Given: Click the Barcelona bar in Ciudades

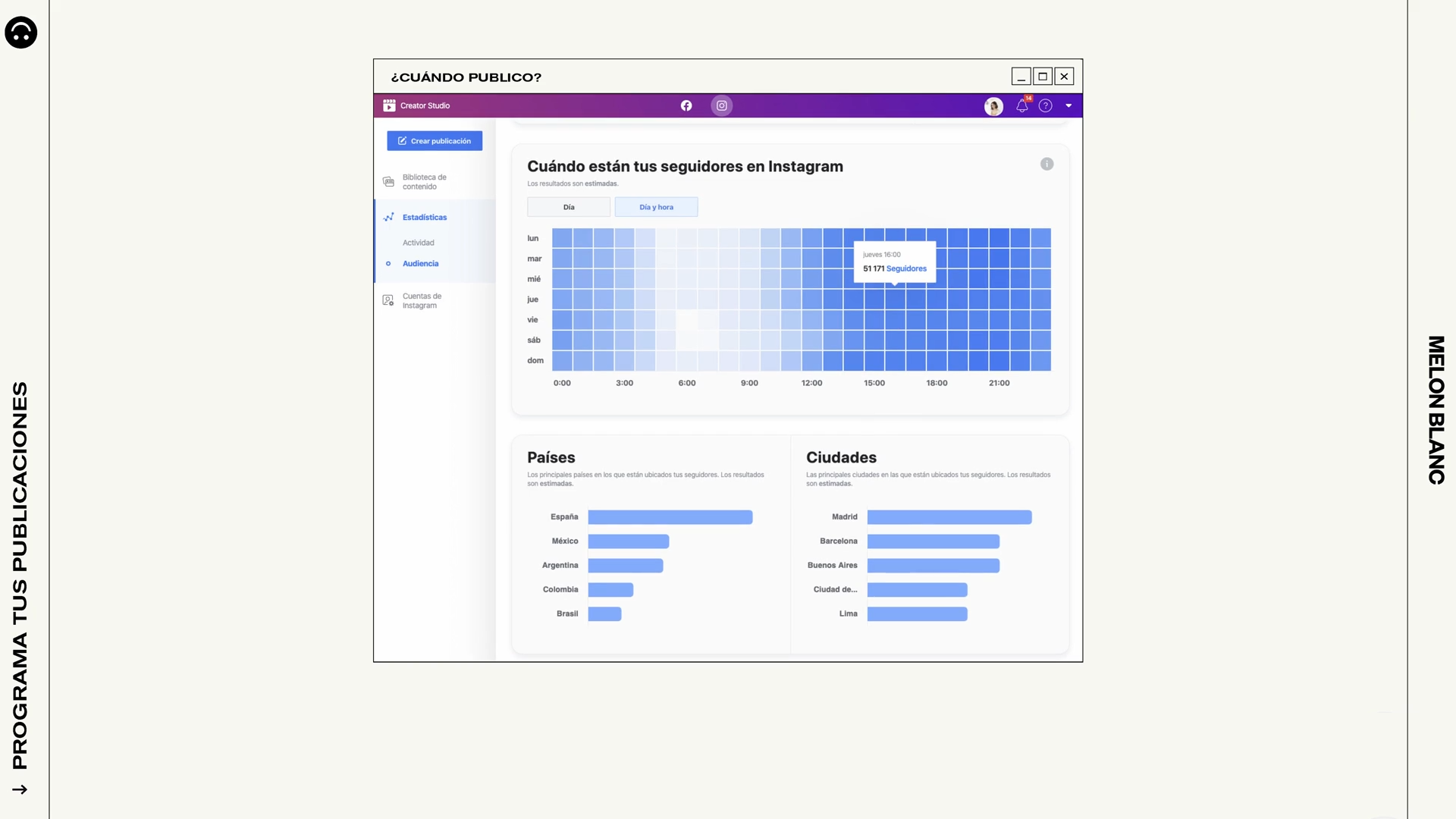Looking at the screenshot, I should [x=934, y=541].
